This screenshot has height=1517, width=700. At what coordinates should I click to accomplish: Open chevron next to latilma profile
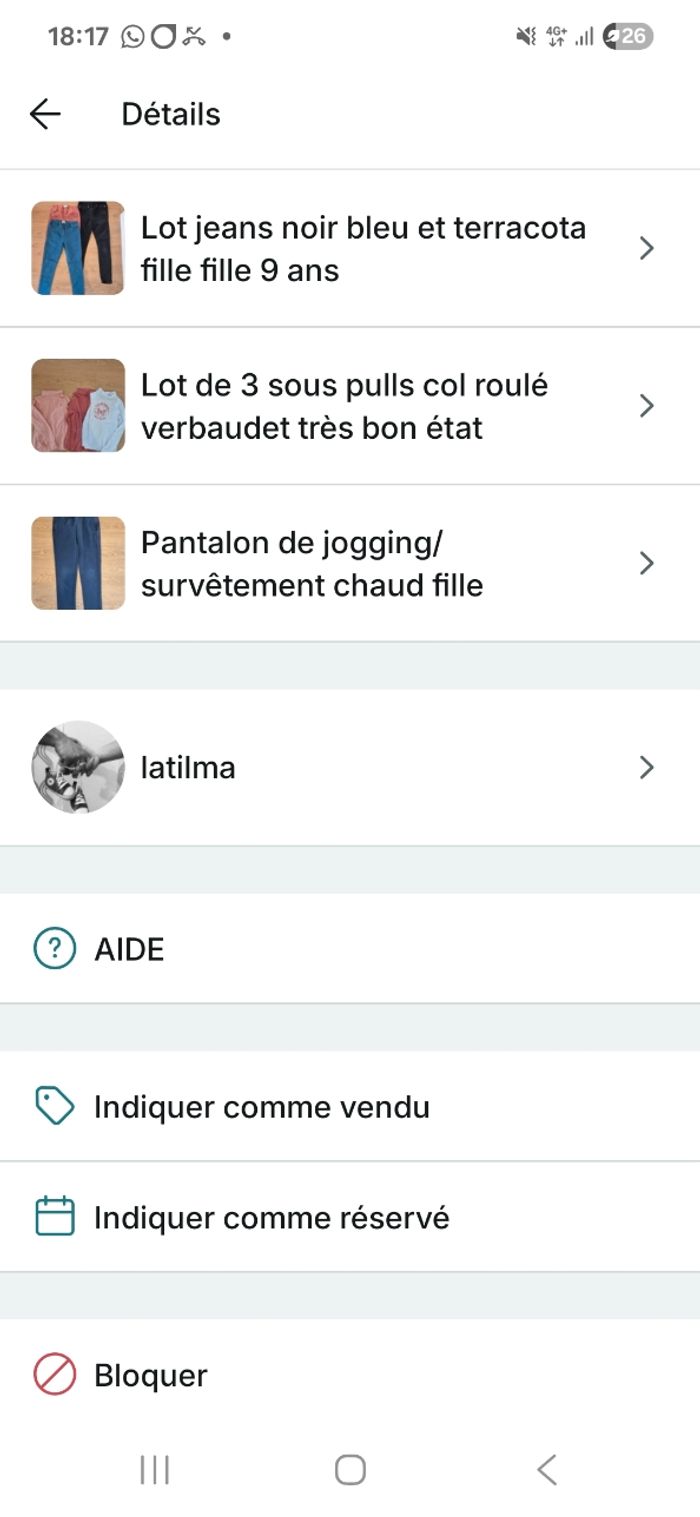[x=647, y=768]
